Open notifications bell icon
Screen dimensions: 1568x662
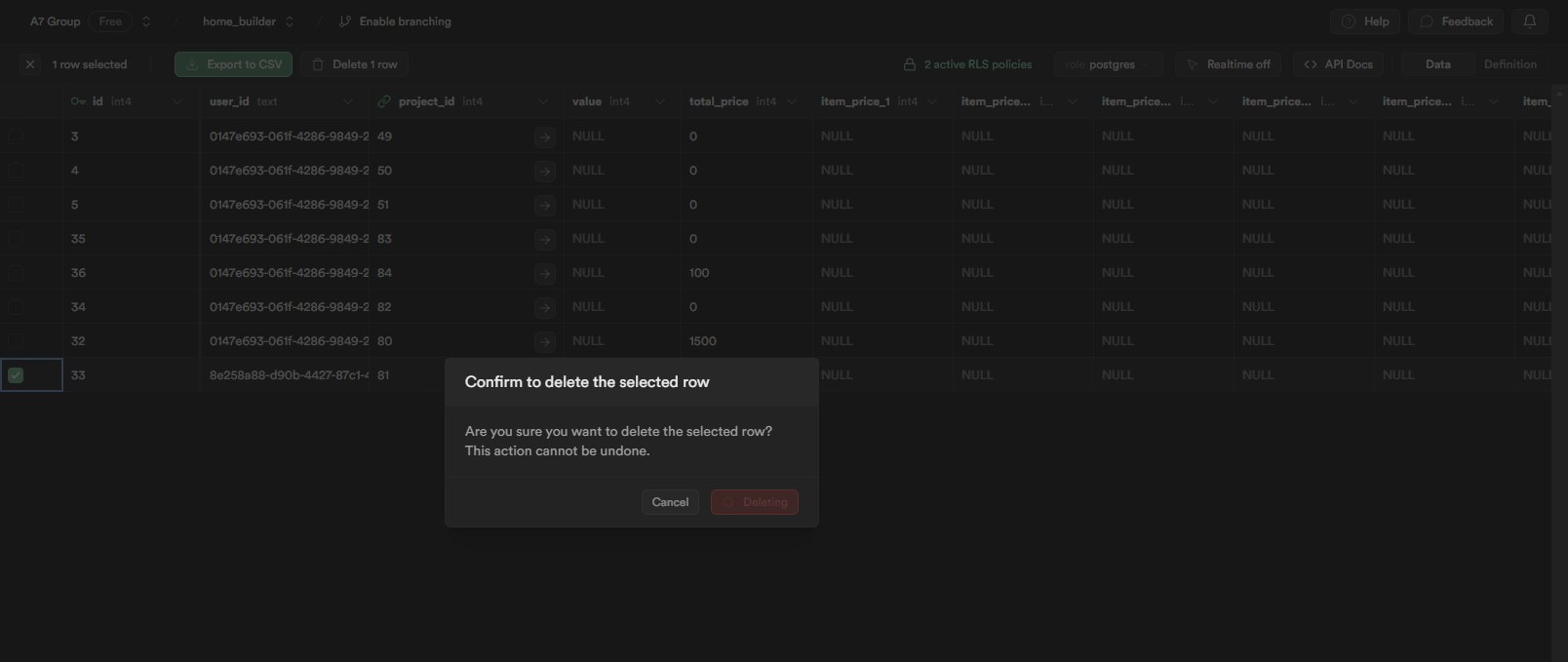(x=1530, y=21)
